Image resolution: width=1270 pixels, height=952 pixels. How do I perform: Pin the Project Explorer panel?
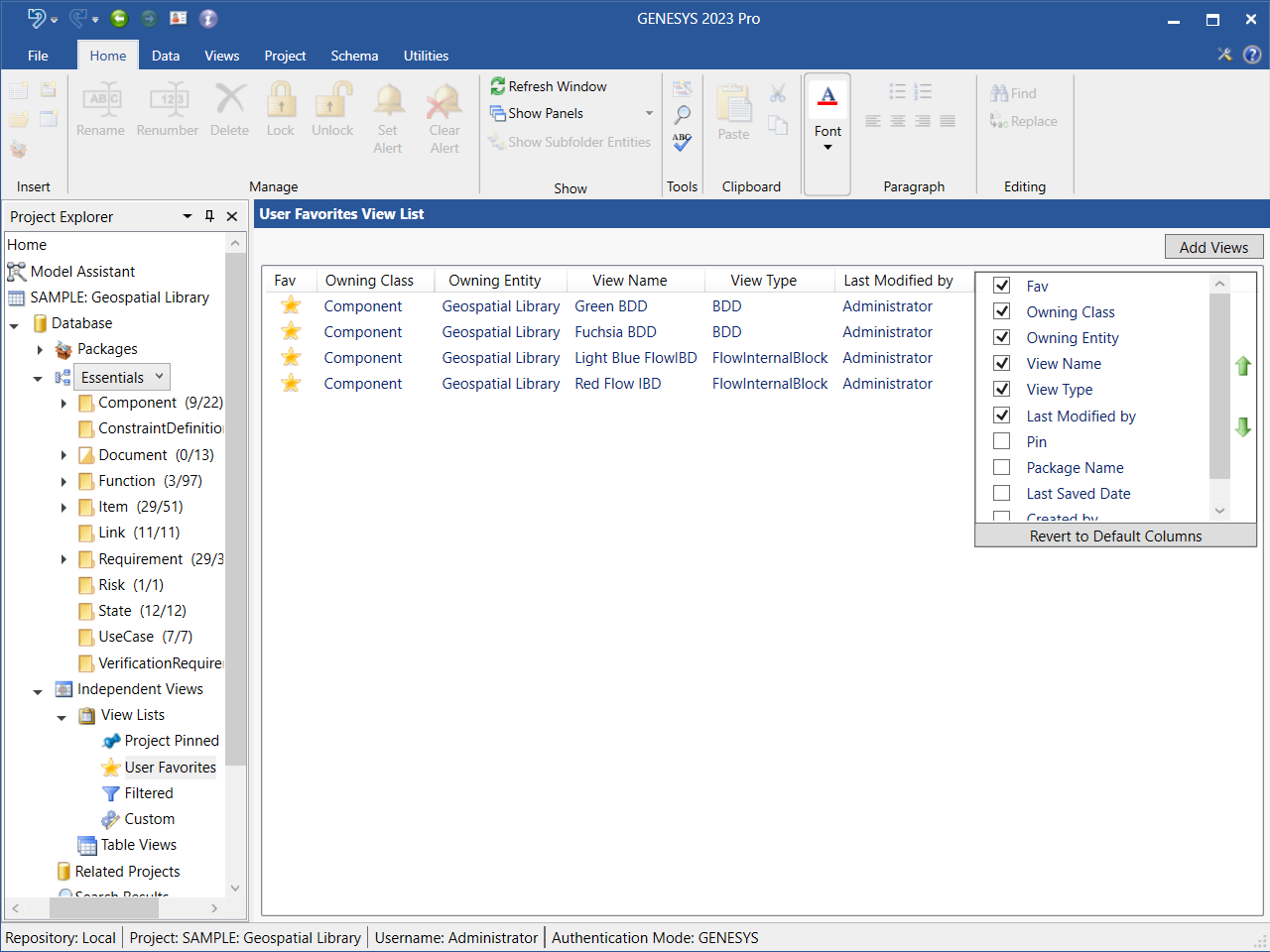(209, 216)
